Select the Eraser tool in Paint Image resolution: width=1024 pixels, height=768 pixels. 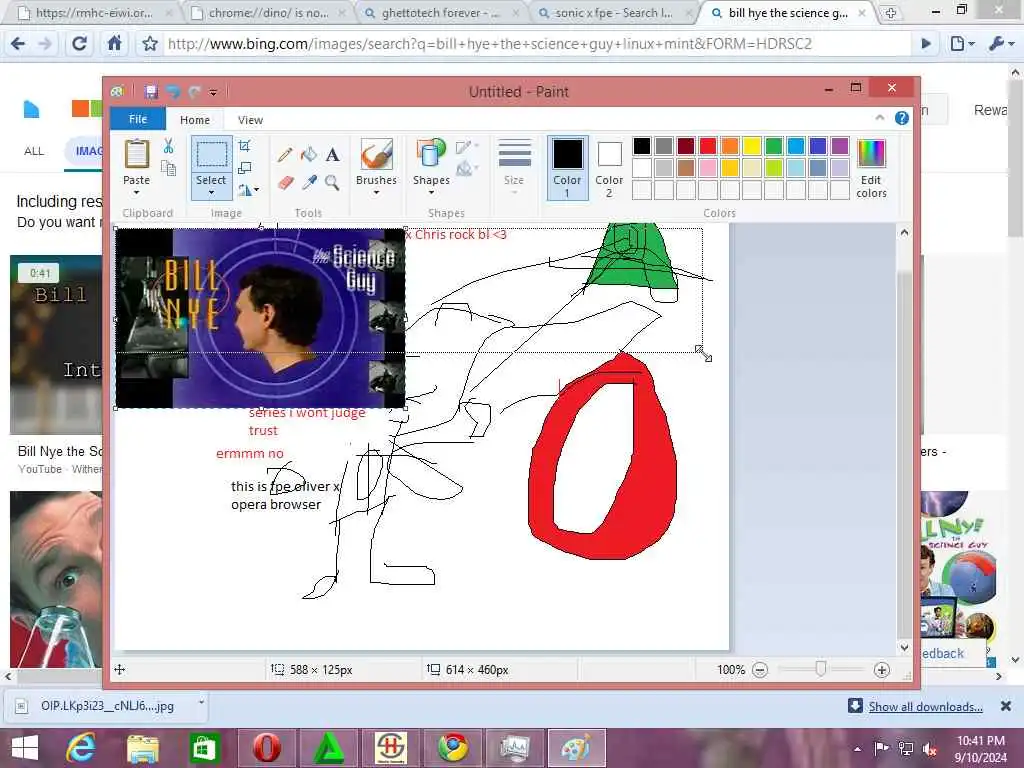pyautogui.click(x=285, y=182)
